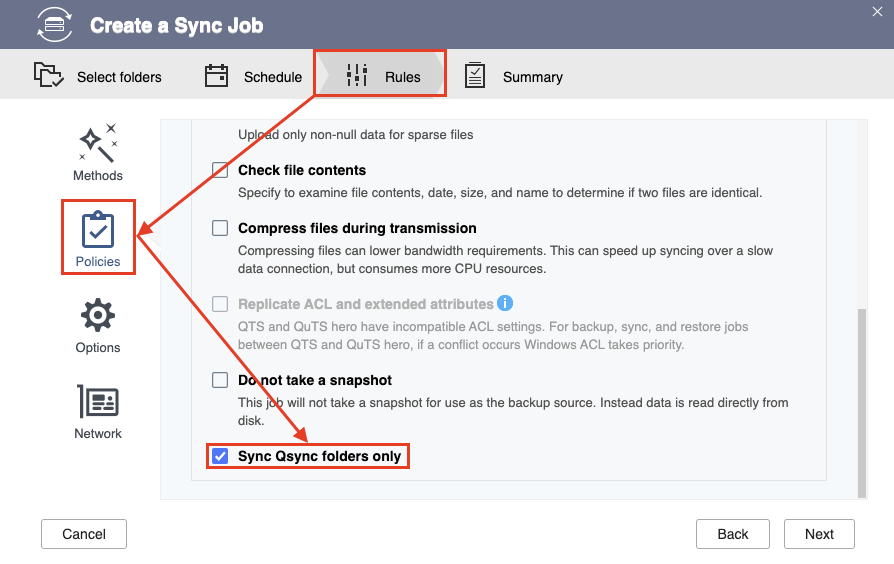
Task: Uncheck Sync Qsync folders only
Action: click(x=220, y=456)
